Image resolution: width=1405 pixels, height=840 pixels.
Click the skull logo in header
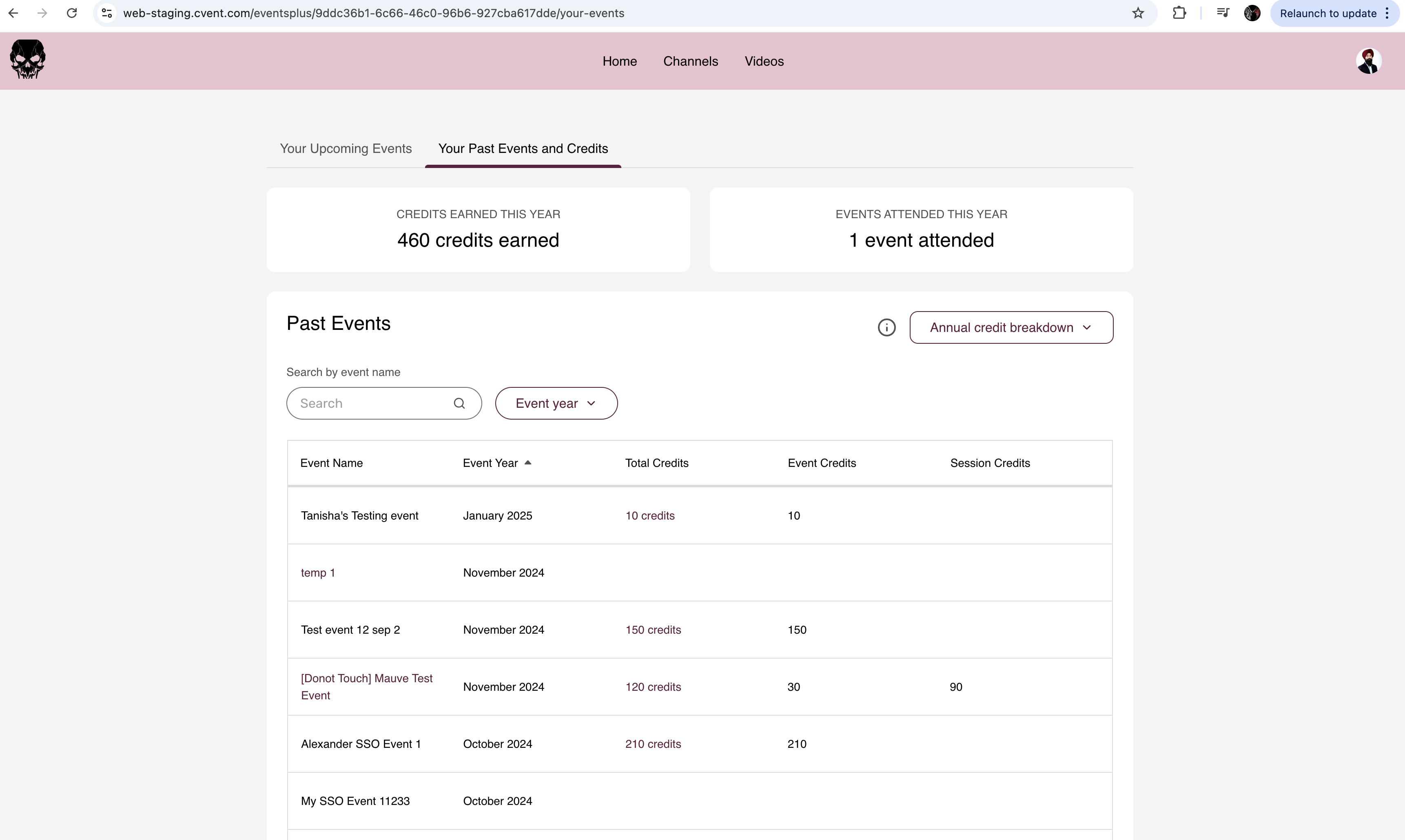[27, 60]
